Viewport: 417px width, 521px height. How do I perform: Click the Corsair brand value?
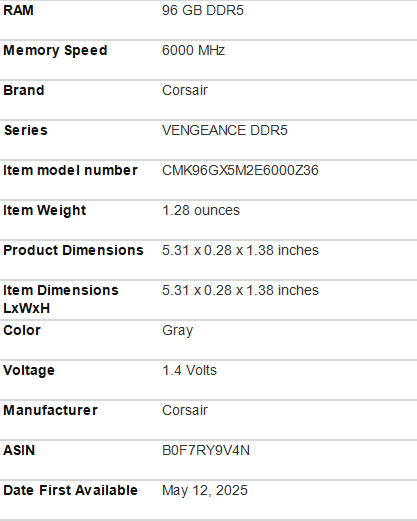coord(185,90)
